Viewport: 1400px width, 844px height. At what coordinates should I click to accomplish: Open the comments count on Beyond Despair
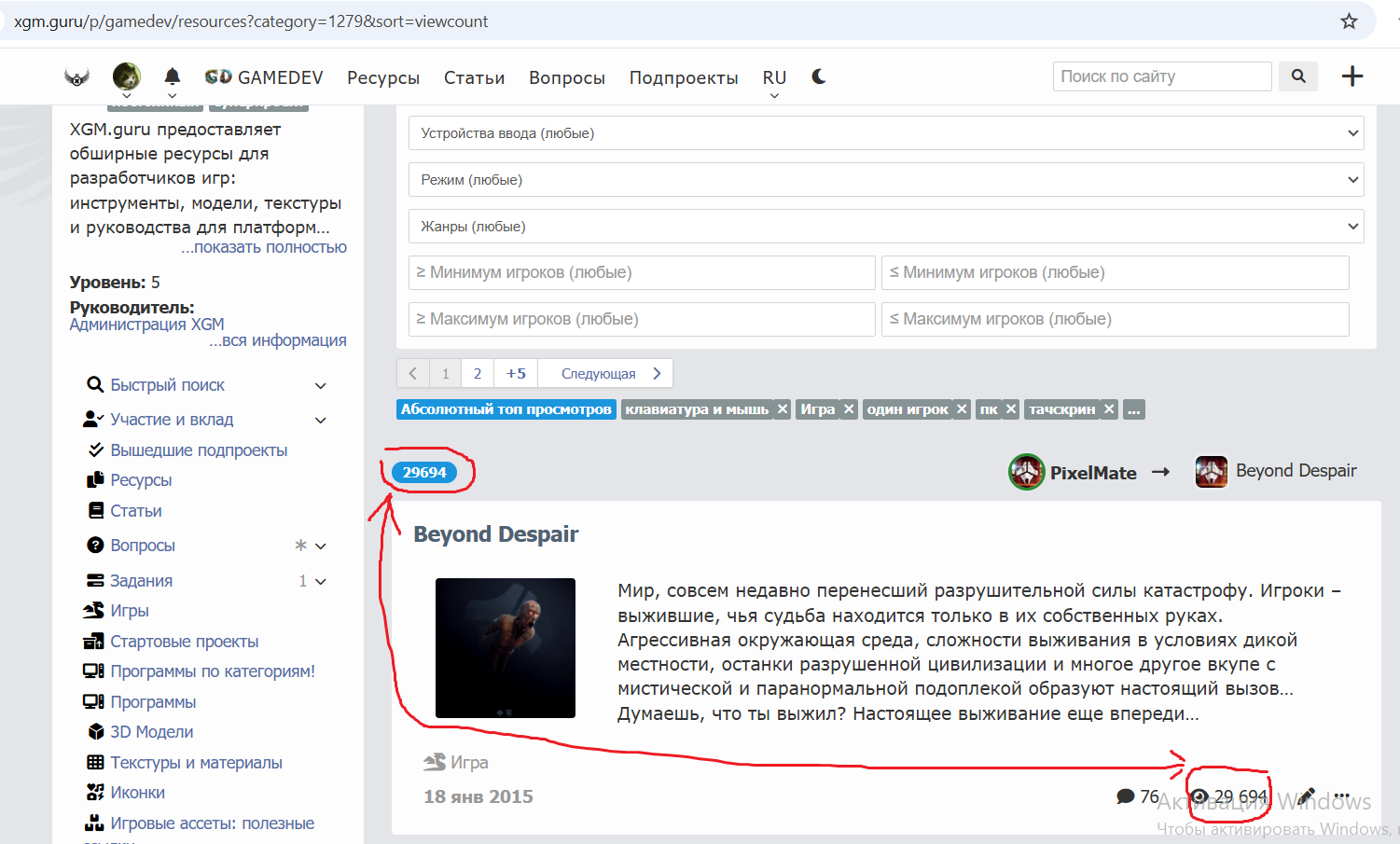[x=1138, y=796]
